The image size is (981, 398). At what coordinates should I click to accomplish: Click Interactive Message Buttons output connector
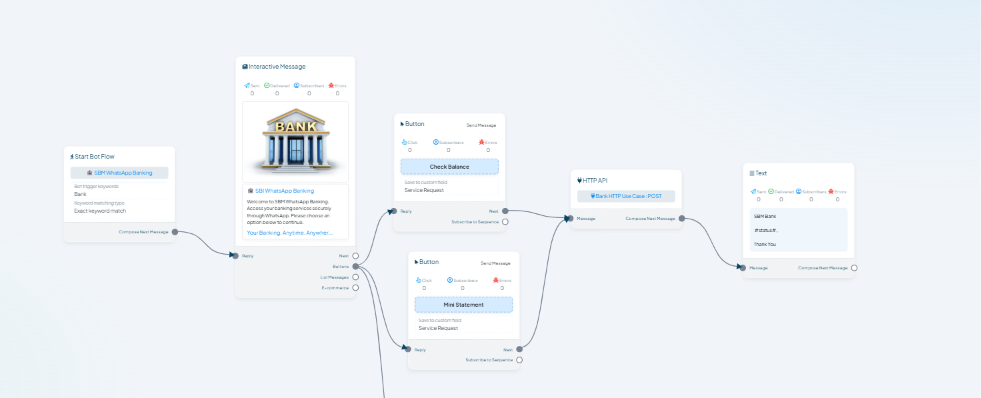point(355,267)
